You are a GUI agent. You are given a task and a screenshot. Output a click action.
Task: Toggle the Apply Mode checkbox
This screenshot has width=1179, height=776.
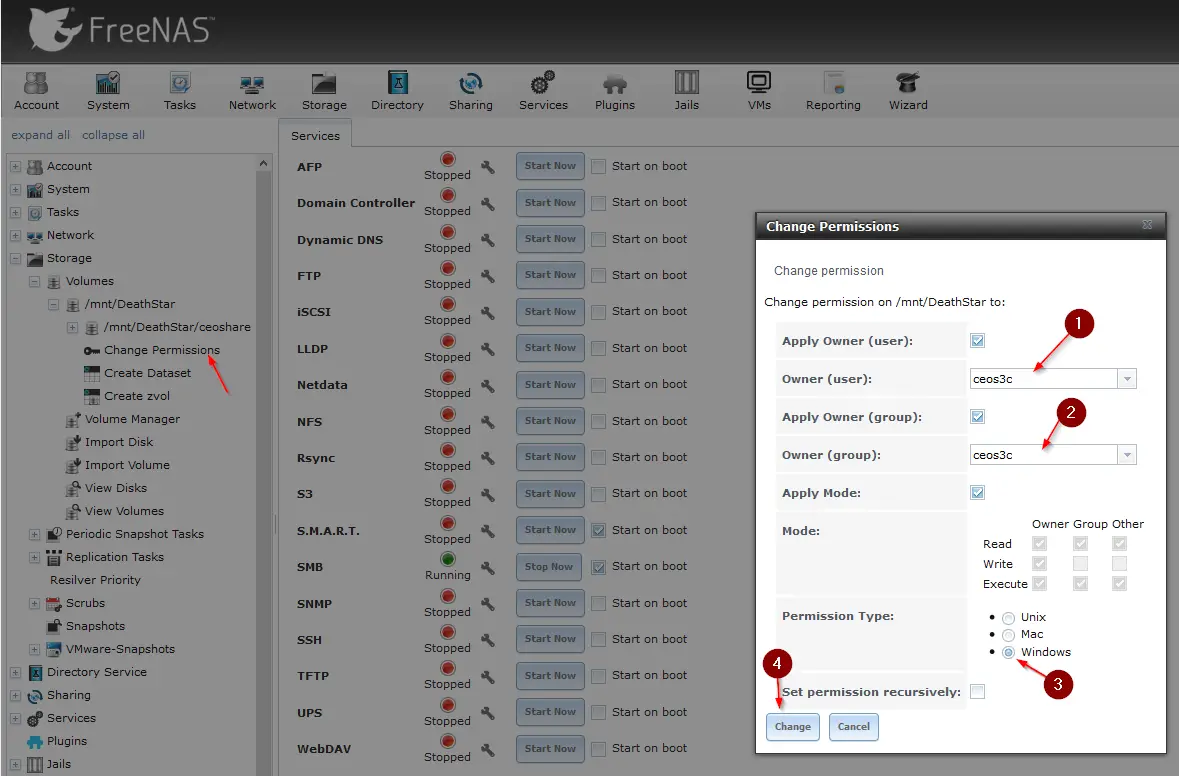tap(977, 493)
